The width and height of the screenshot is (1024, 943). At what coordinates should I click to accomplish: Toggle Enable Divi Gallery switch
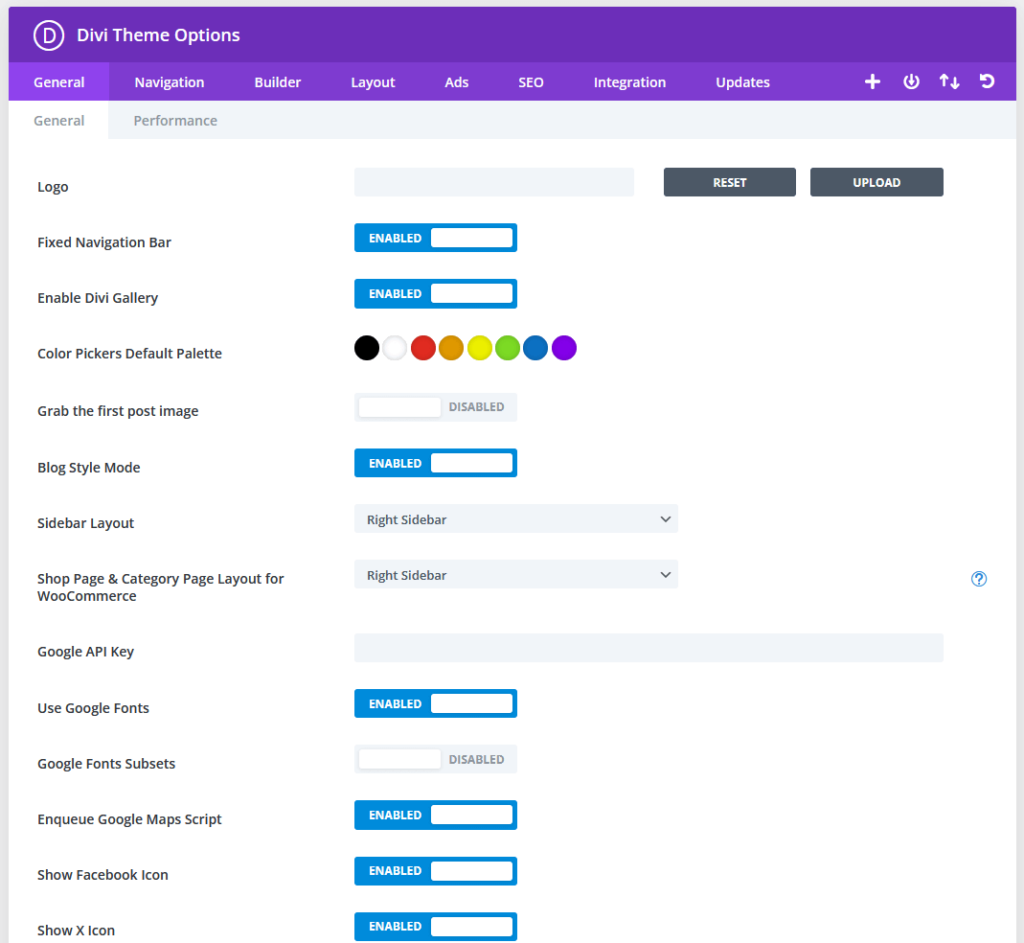436,293
